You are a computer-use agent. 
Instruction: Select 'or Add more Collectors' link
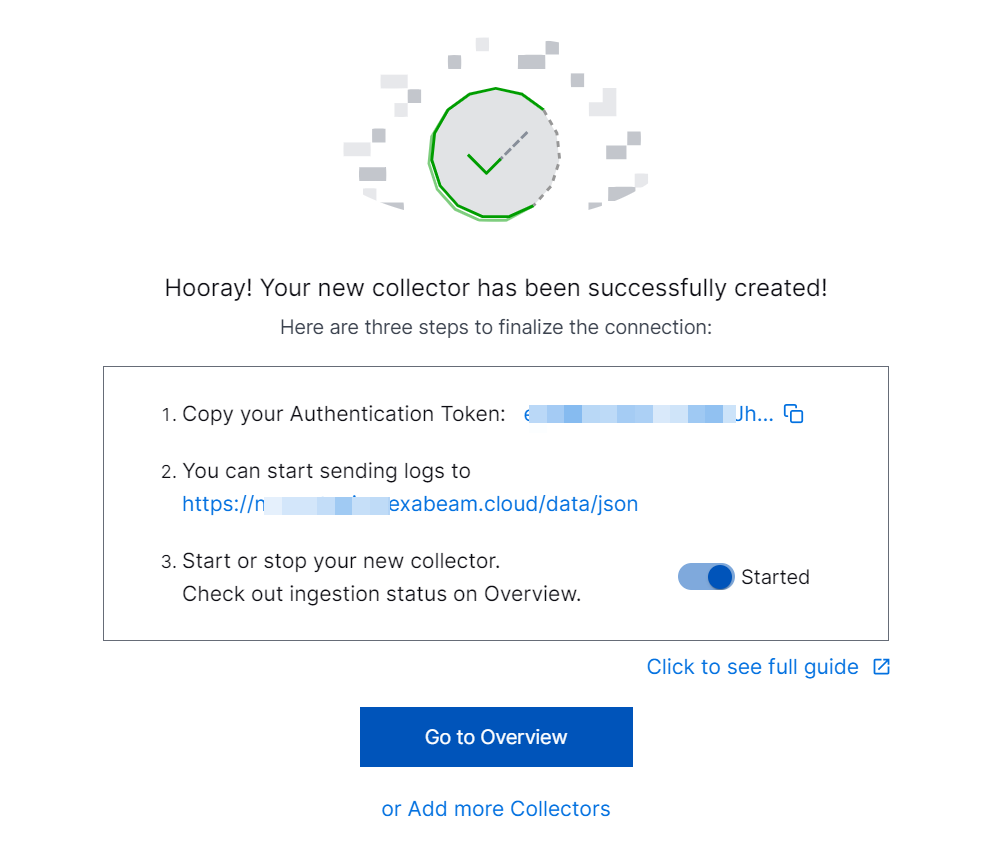click(x=496, y=809)
